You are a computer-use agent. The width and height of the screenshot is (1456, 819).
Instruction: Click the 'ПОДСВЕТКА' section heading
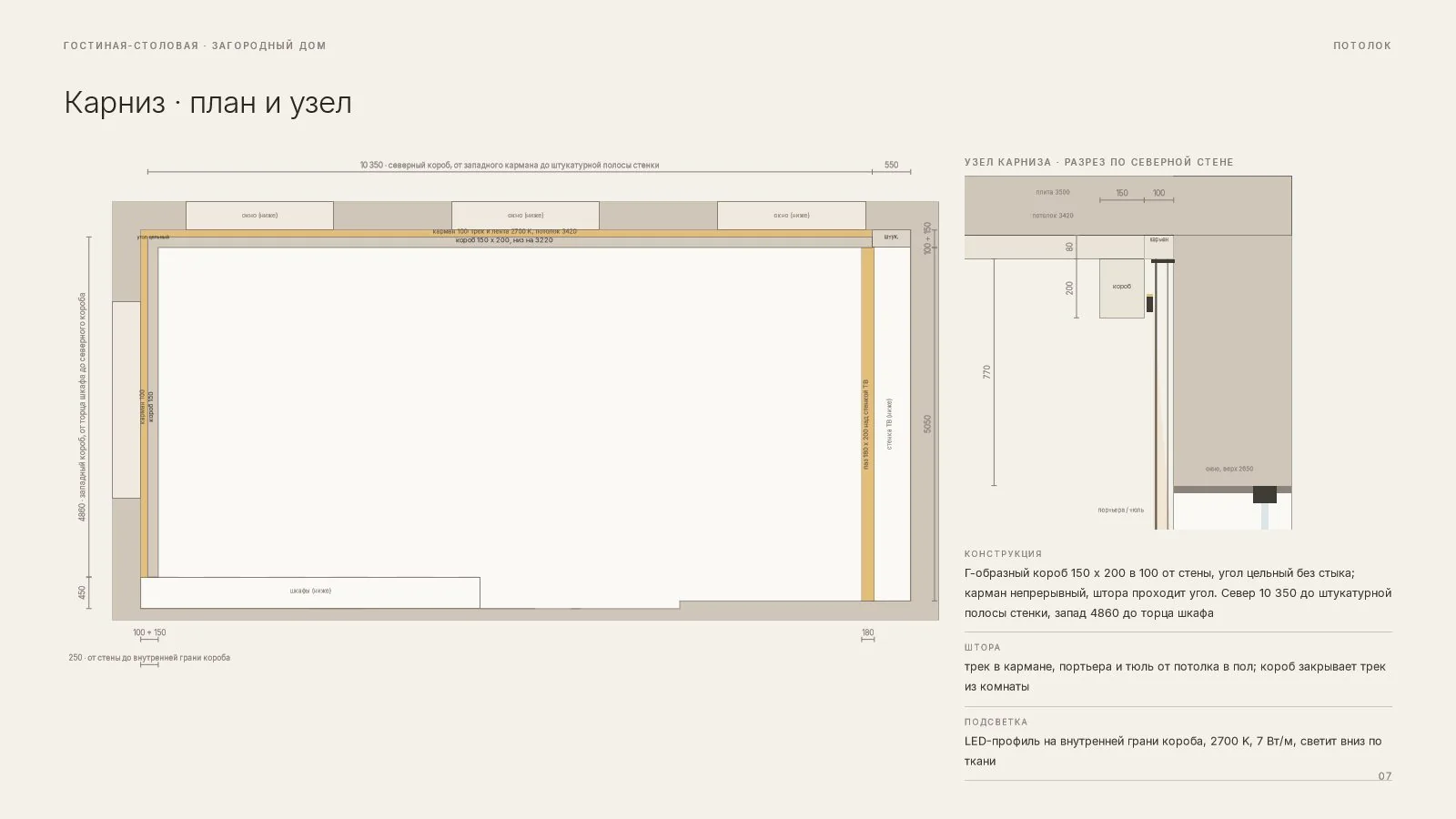coord(996,722)
